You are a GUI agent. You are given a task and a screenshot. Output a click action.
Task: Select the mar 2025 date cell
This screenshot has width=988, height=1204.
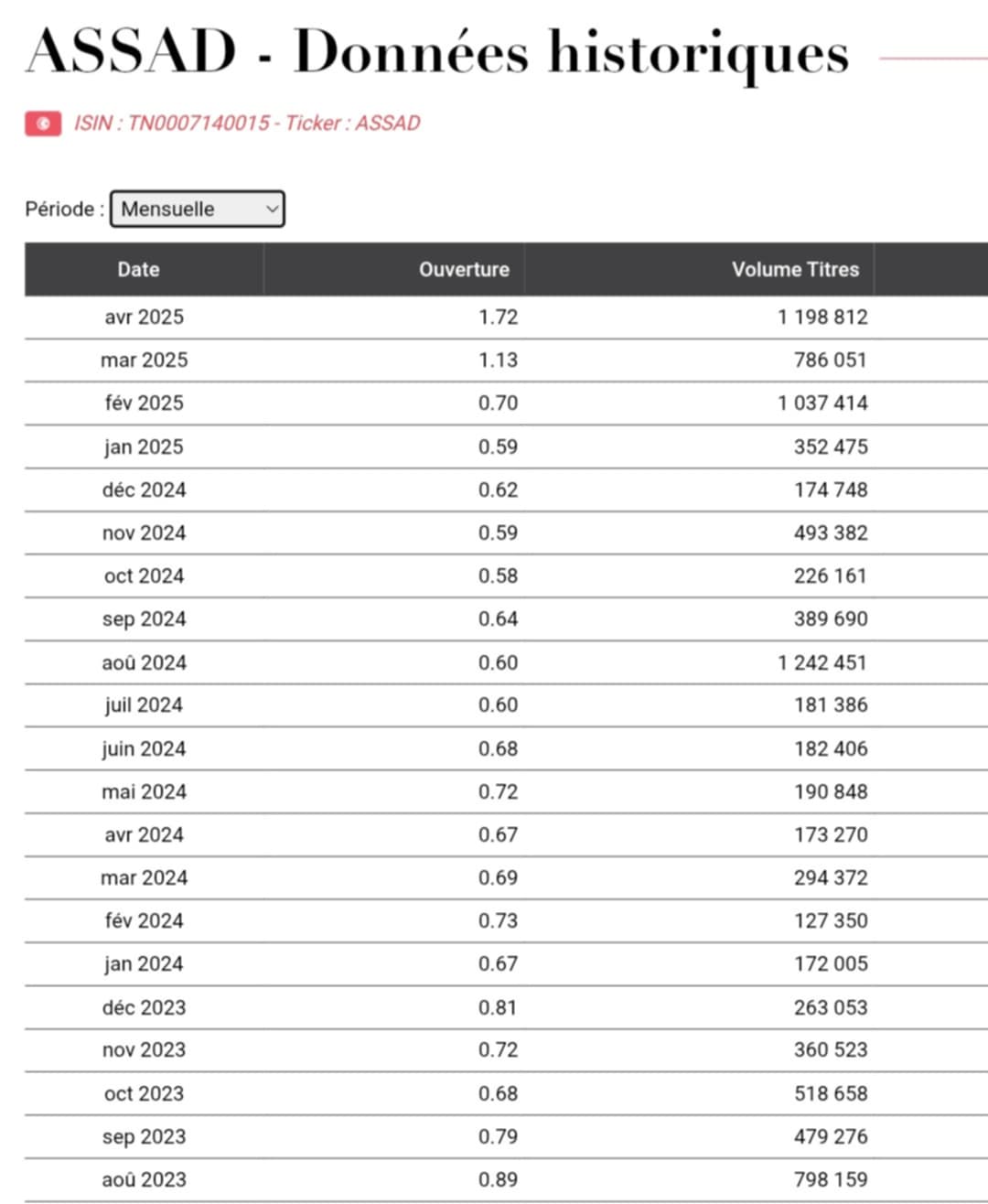(144, 360)
